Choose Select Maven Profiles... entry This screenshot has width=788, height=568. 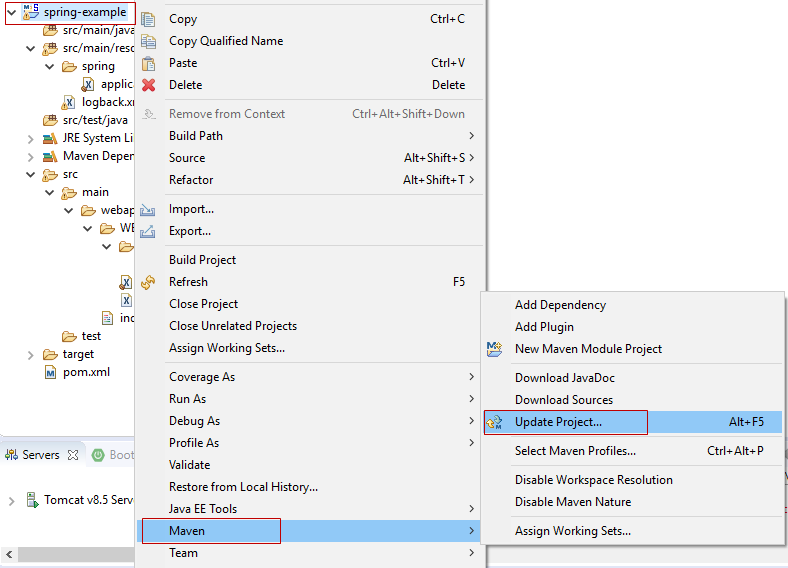coord(633,451)
